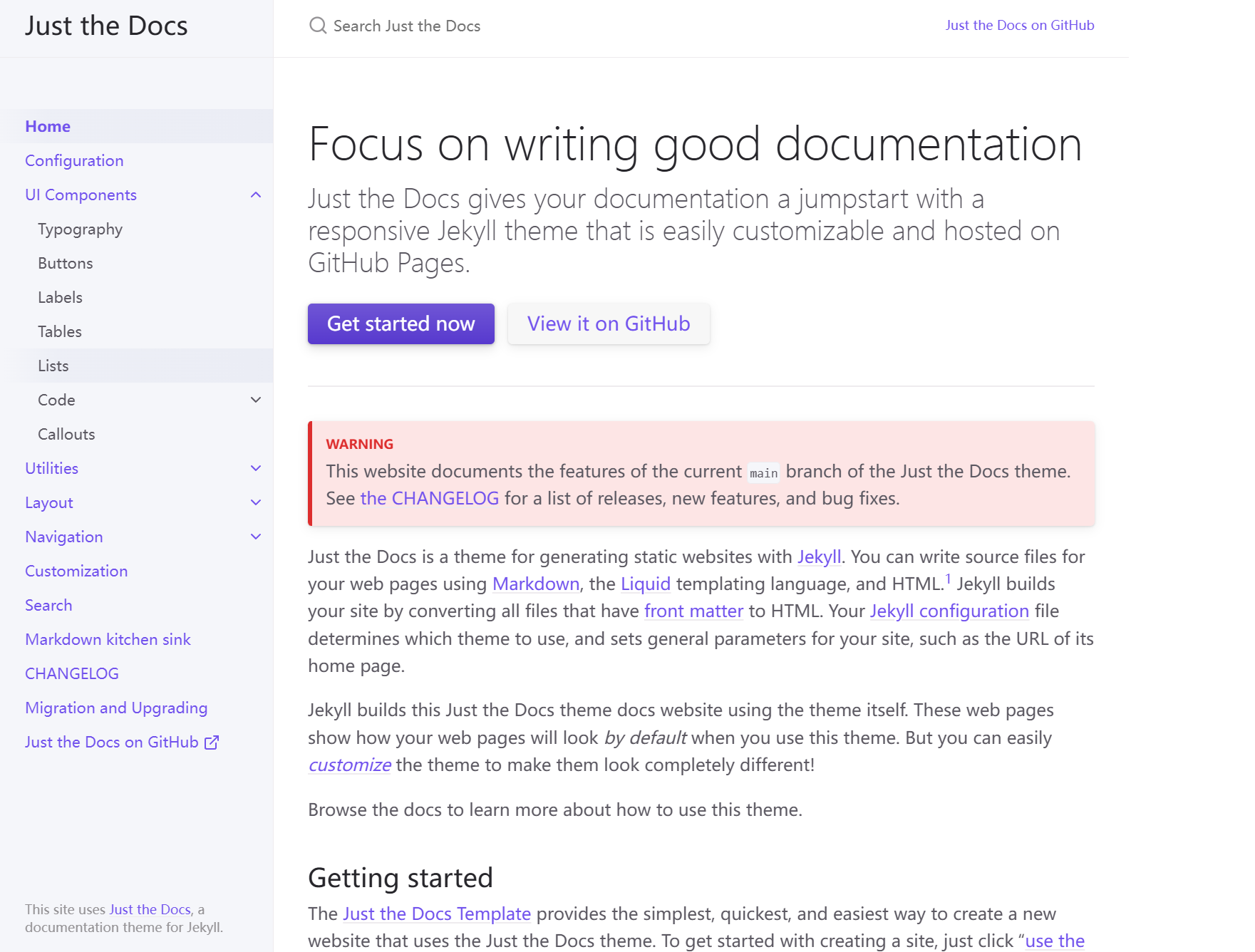Click View it on GitHub button

pyautogui.click(x=609, y=324)
